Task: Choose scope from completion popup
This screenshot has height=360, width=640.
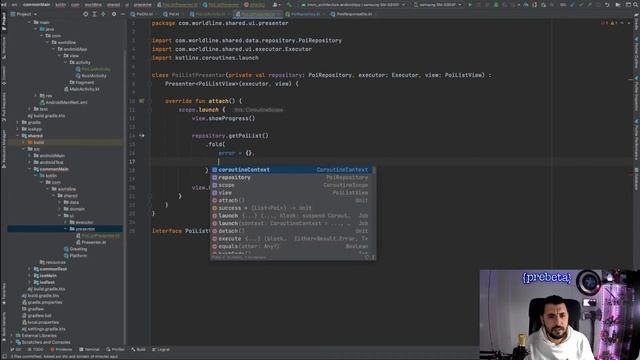Action: coord(291,185)
